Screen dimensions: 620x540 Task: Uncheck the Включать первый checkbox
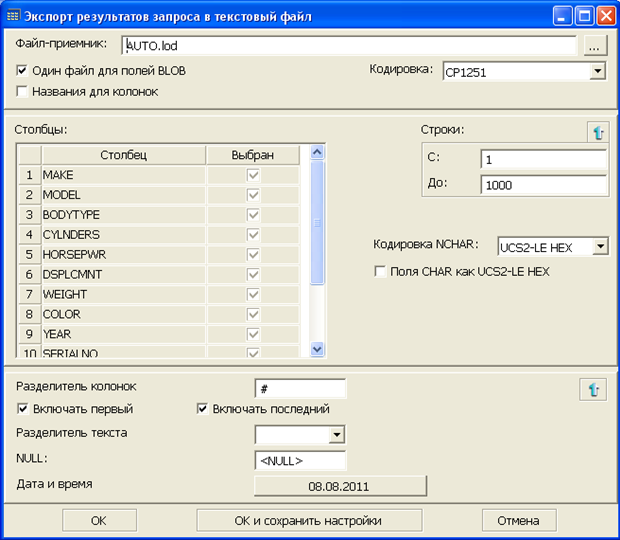23,409
